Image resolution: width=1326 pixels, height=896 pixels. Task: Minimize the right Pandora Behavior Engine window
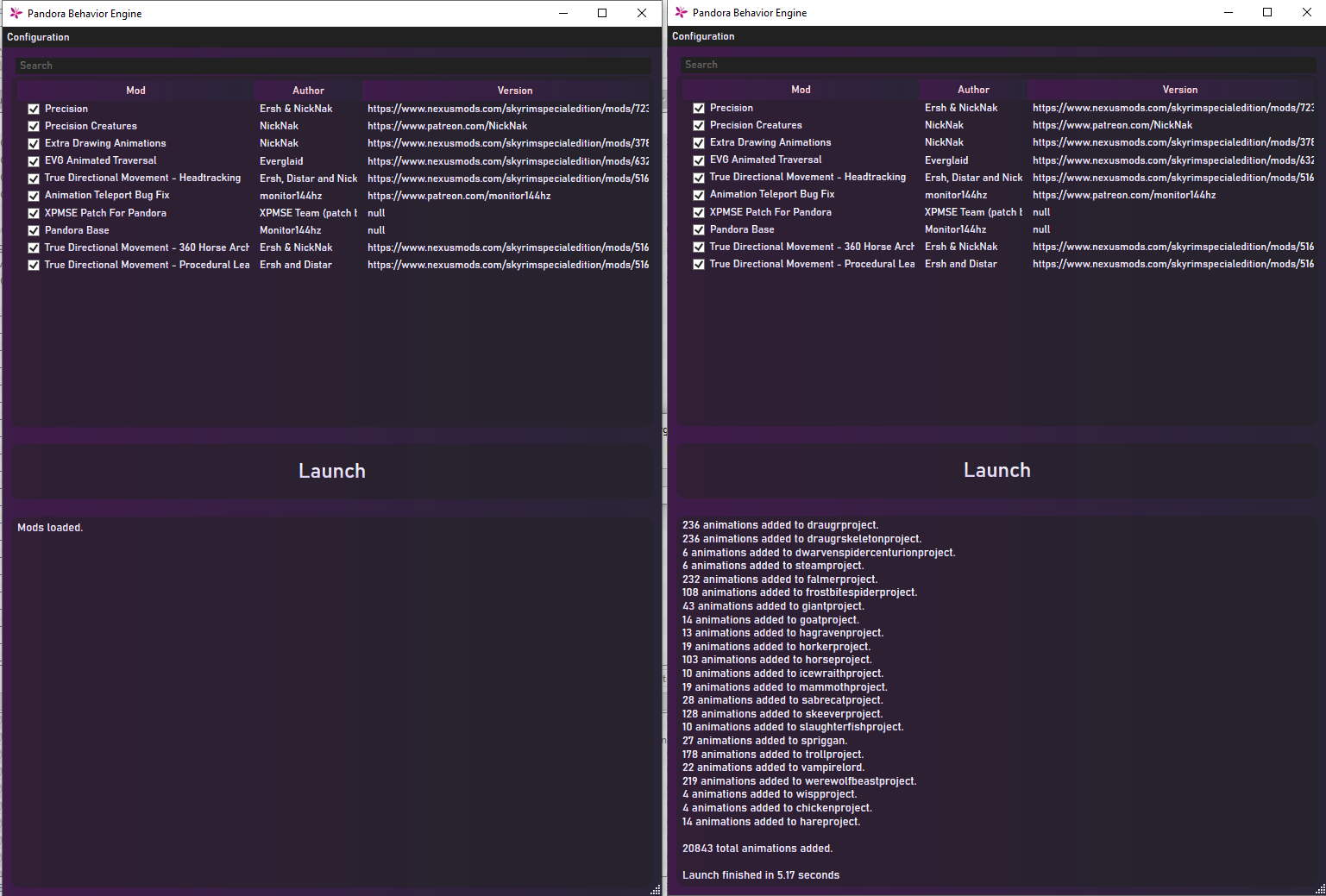(1229, 12)
